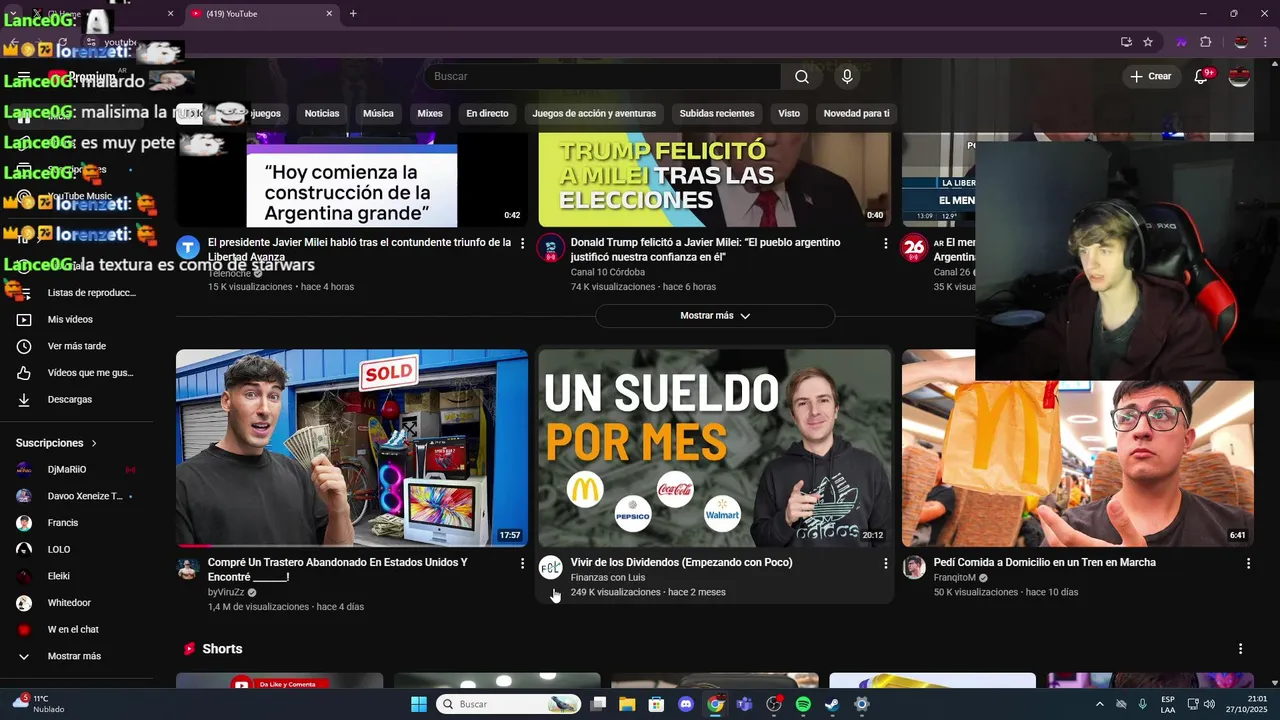Open Un Sueldo Por Mes video thumbnail

click(715, 448)
